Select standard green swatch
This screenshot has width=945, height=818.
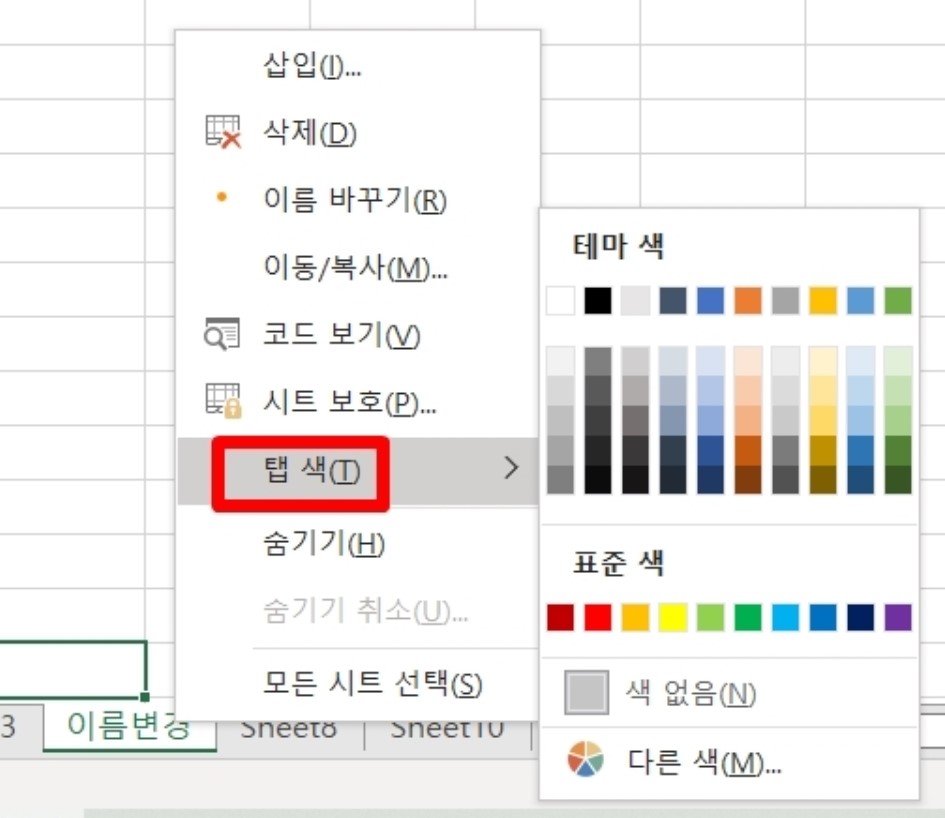coord(748,617)
